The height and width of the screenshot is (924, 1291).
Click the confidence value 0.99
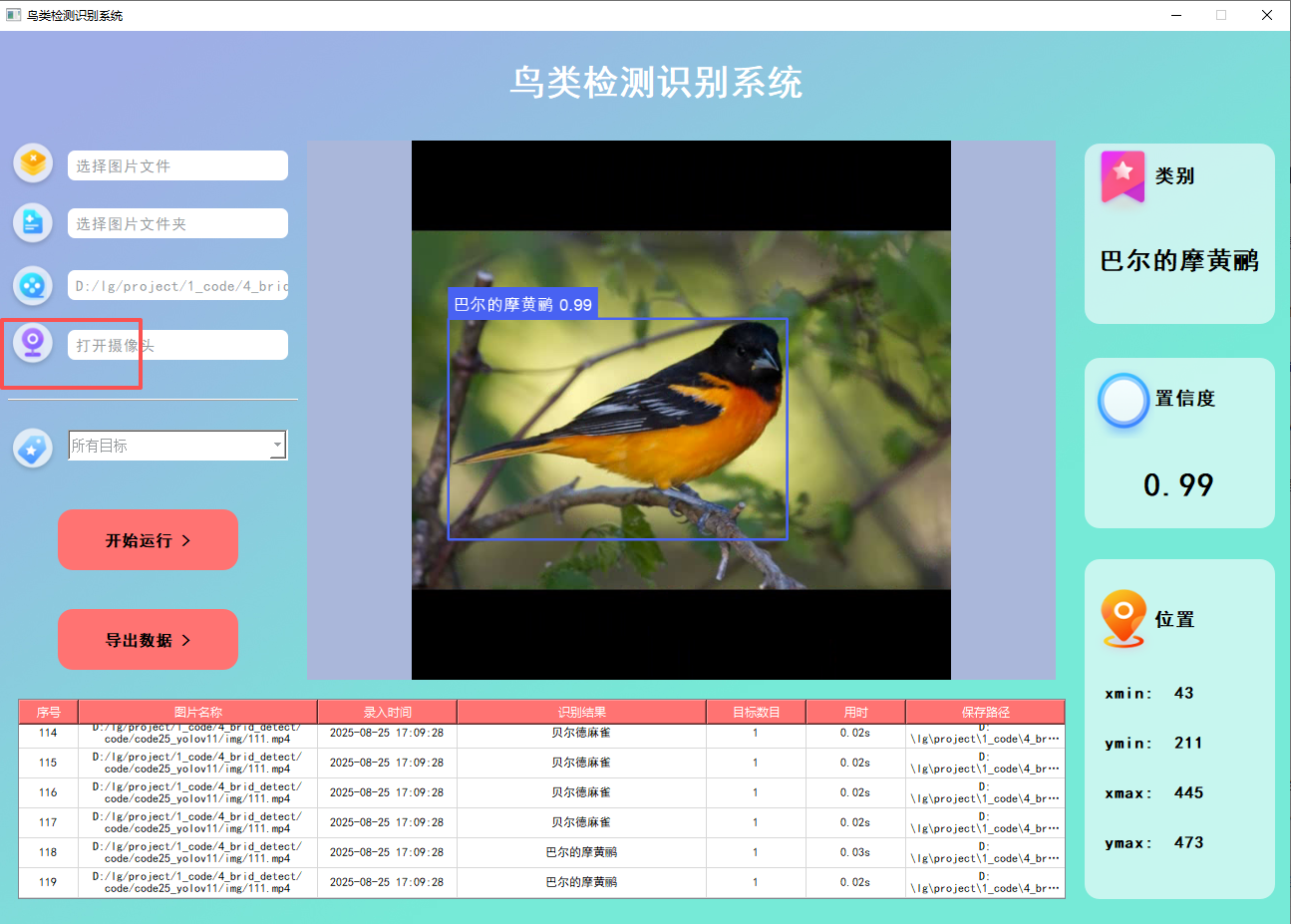(1178, 485)
